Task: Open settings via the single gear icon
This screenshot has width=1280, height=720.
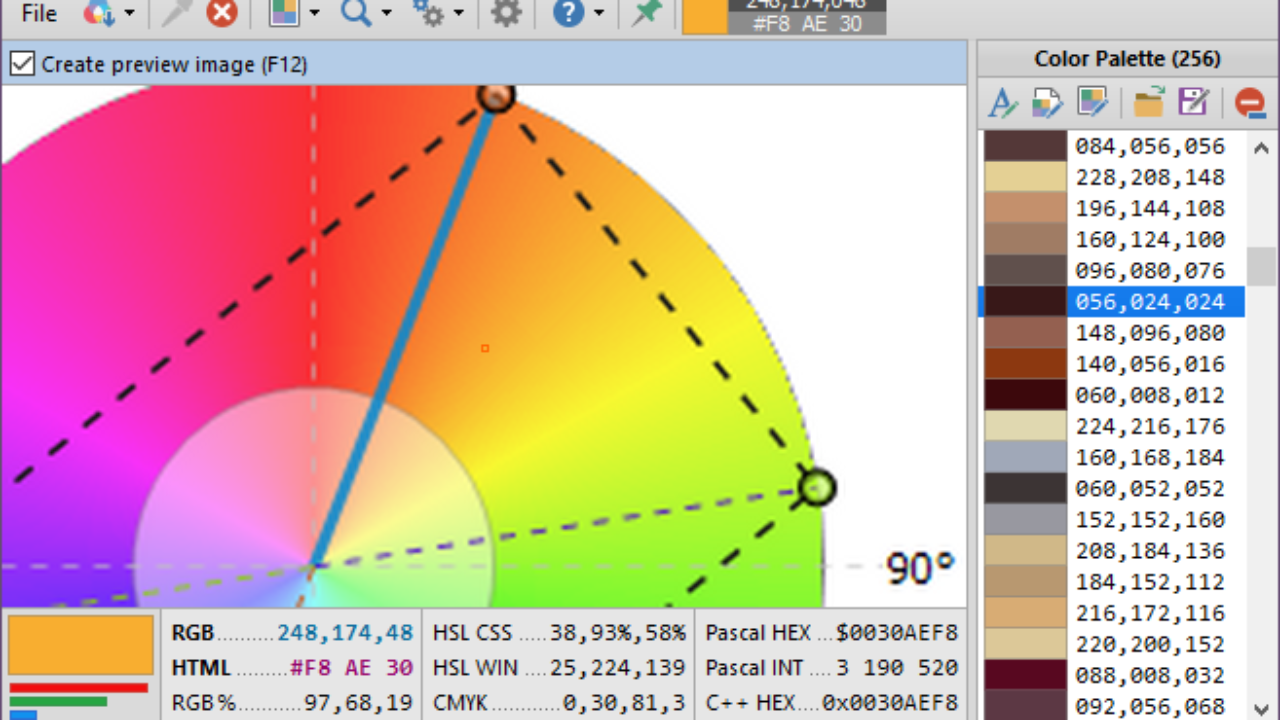Action: pos(507,13)
